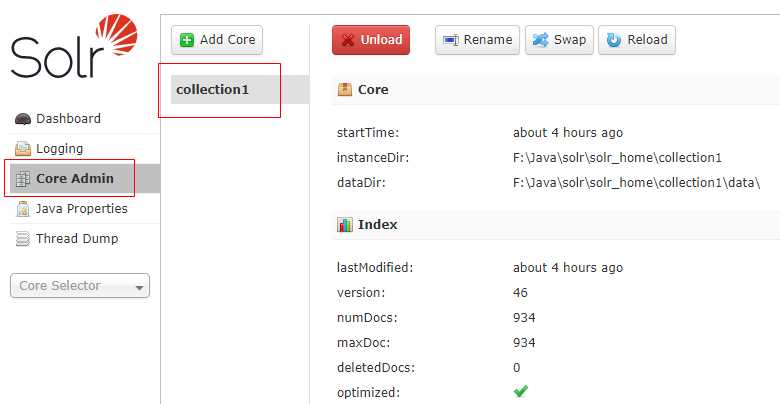The image size is (780, 404).
Task: Click the version value 46
Action: pyautogui.click(x=520, y=293)
